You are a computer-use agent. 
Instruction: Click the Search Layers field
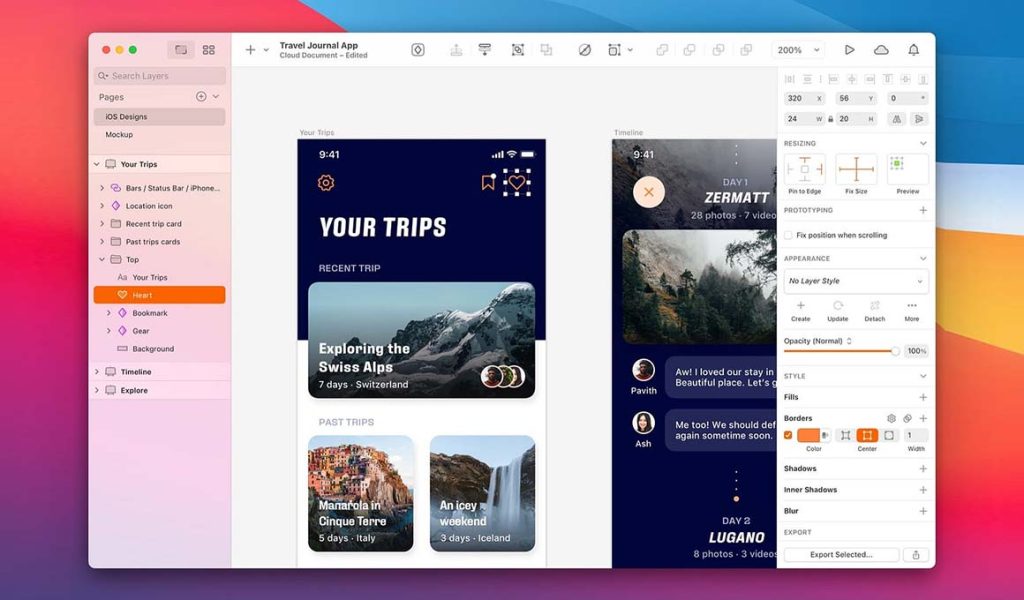tap(160, 76)
